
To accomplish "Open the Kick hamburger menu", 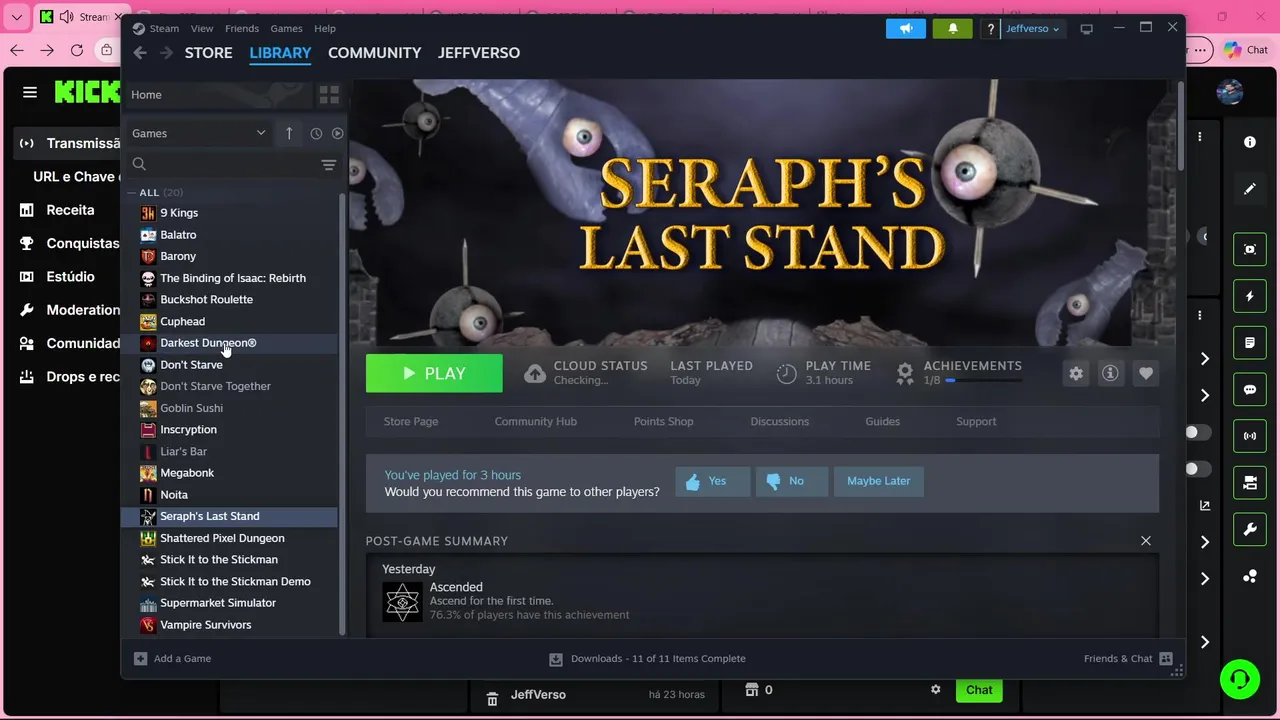I will coord(30,92).
